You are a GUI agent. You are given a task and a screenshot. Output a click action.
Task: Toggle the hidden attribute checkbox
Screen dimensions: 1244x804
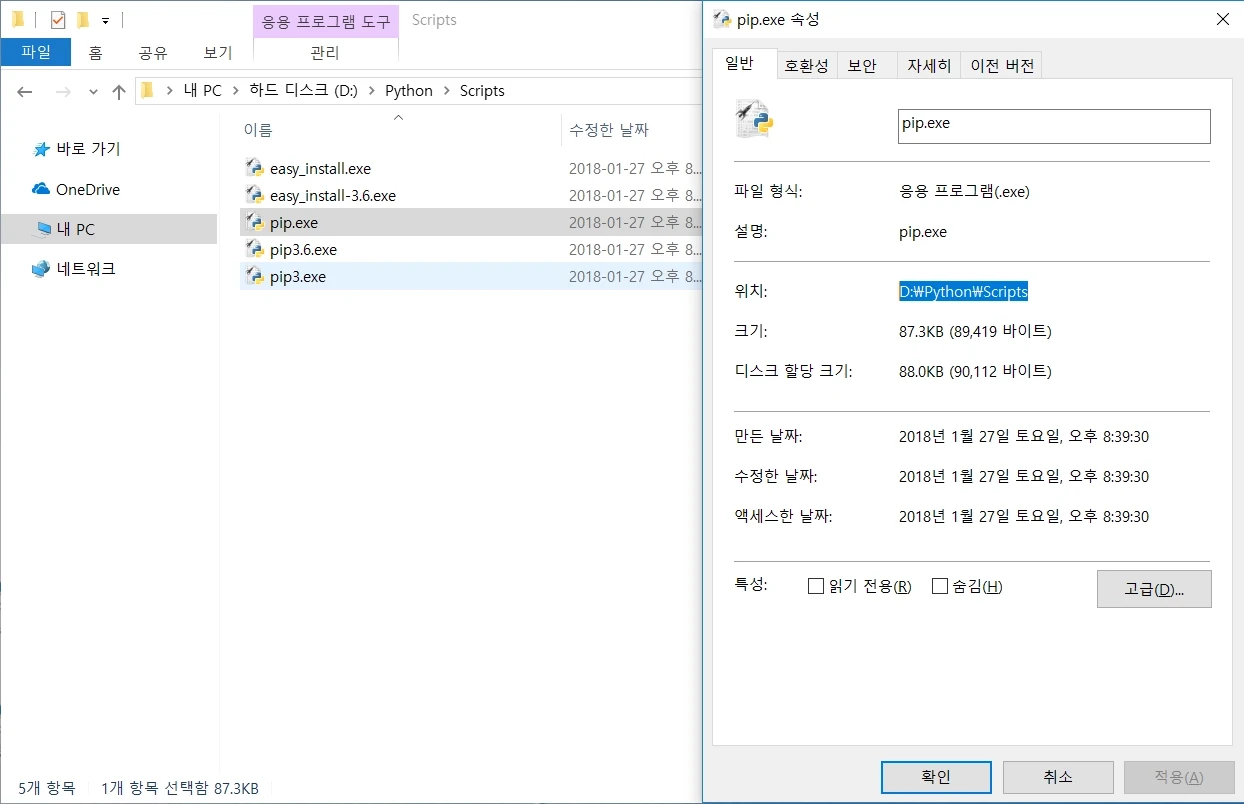[939, 586]
